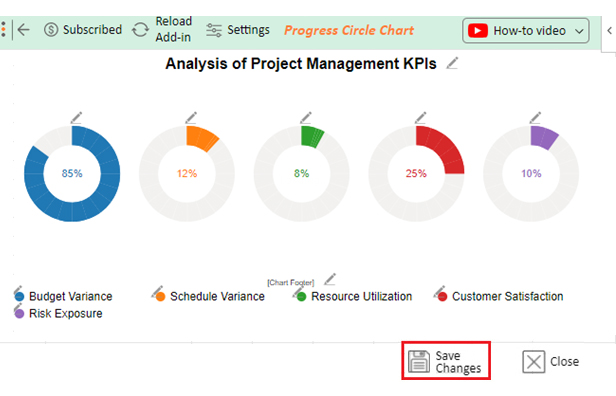The width and height of the screenshot is (616, 396).
Task: Open Settings label
Action: coord(248,30)
